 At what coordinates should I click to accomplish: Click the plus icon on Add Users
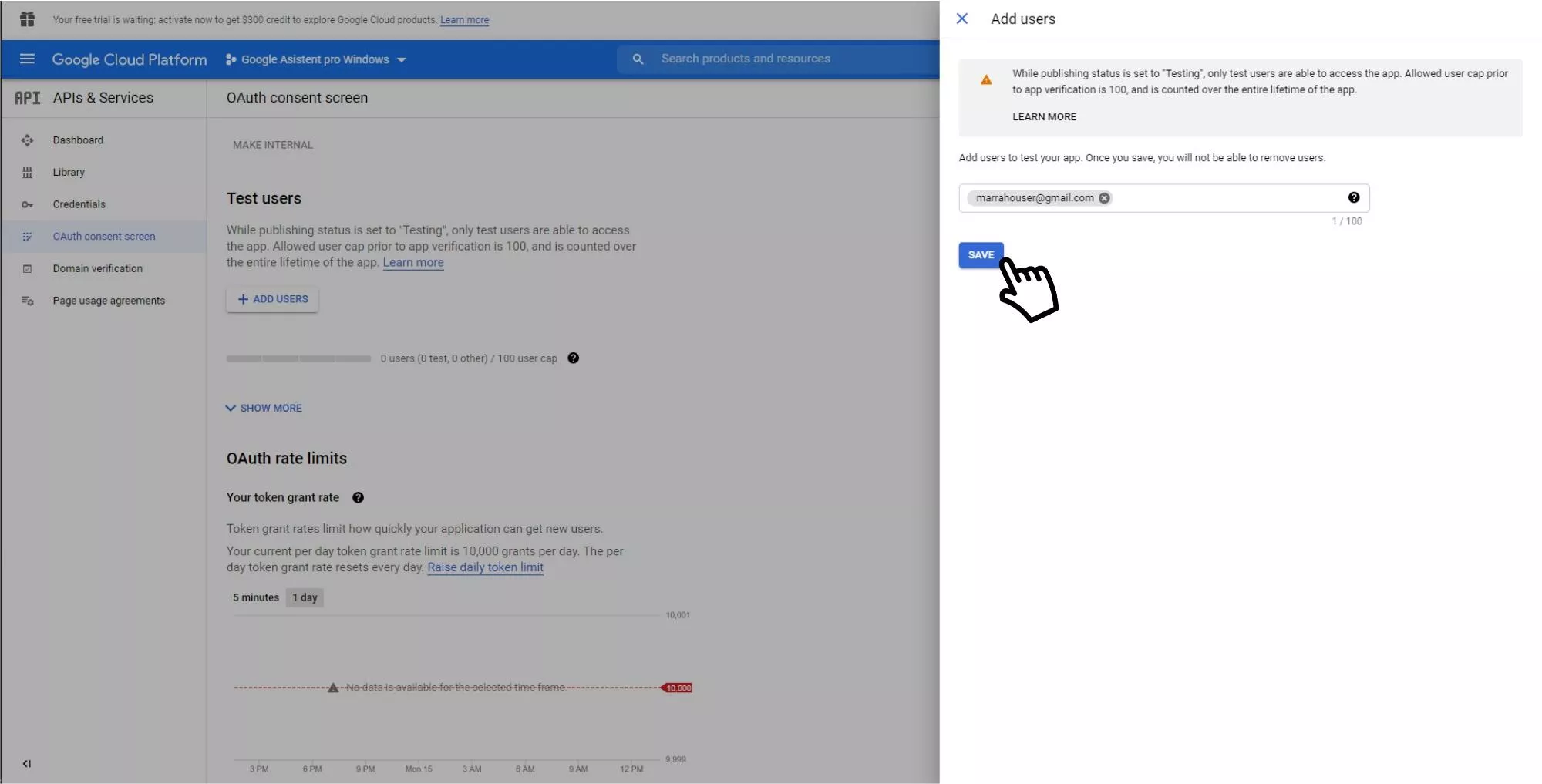coord(243,299)
